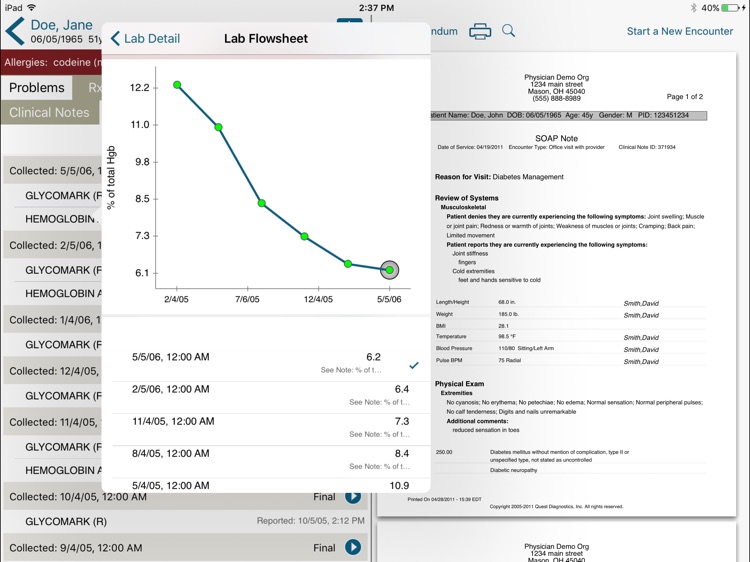Go back to Lab Detail

[x=145, y=39]
